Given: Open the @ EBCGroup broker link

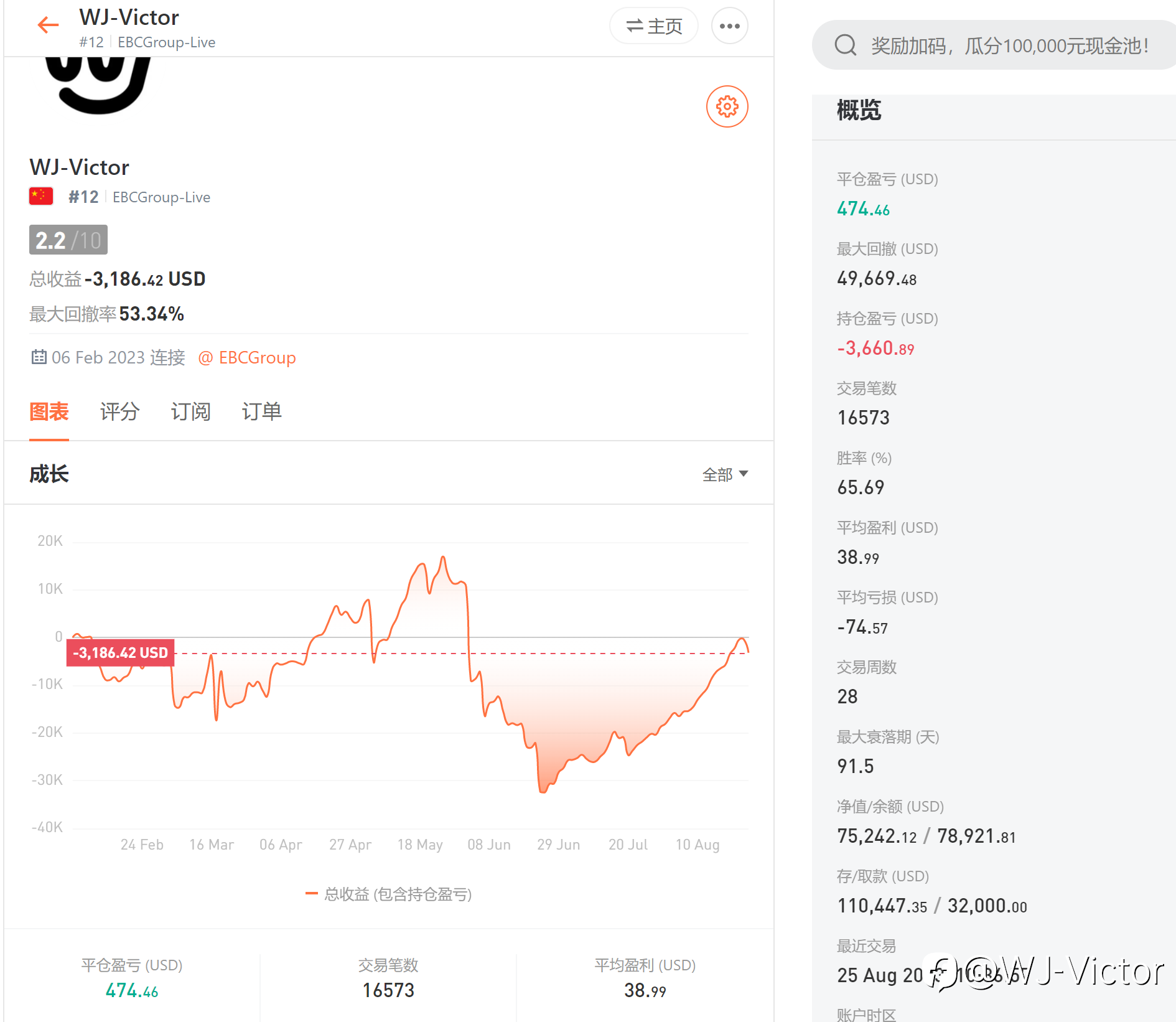Looking at the screenshot, I should pos(247,357).
